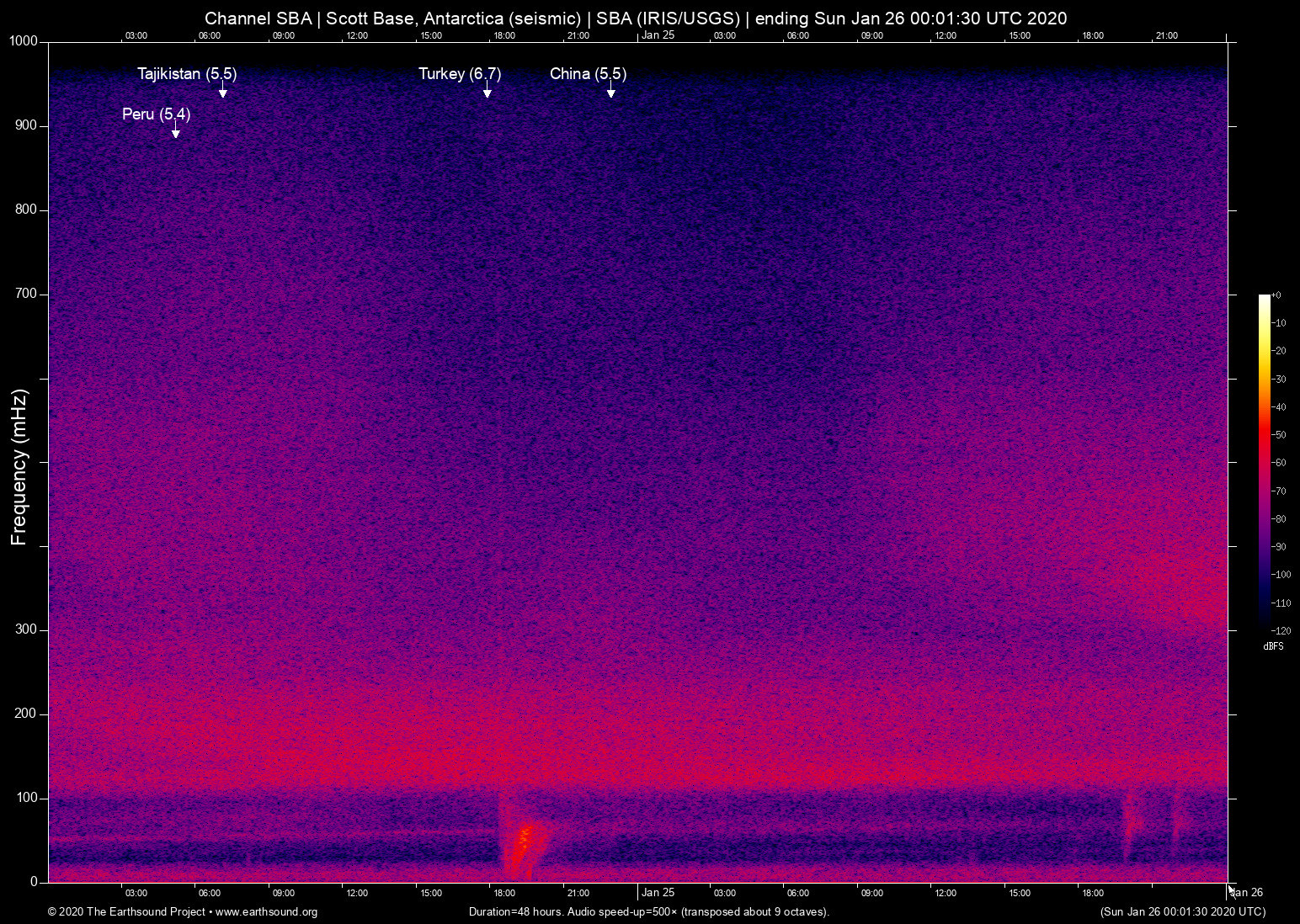The width and height of the screenshot is (1300, 924).
Task: Click the arrow marker below Tajikistan (5.5)
Action: tap(222, 93)
